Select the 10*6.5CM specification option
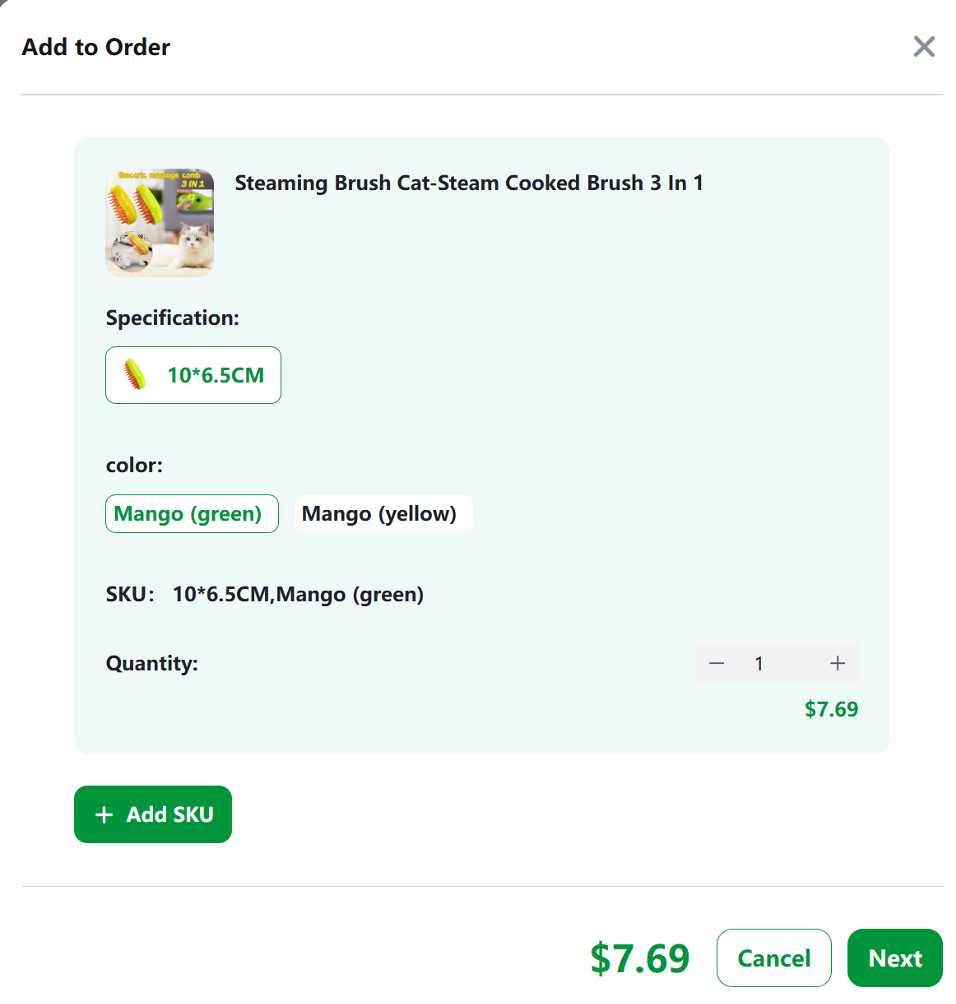Screen dimensions: 956x1004 click(193, 375)
